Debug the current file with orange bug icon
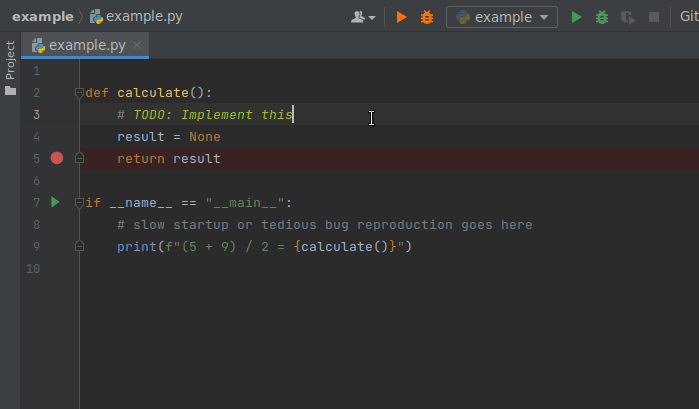The image size is (699, 409). 427,17
